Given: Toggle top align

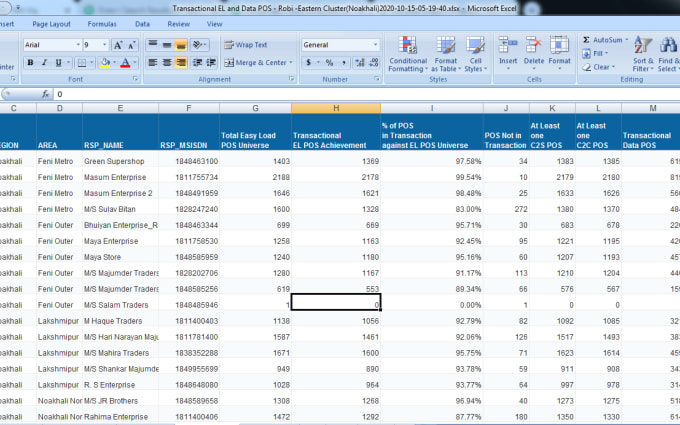Looking at the screenshot, I should [x=153, y=45].
